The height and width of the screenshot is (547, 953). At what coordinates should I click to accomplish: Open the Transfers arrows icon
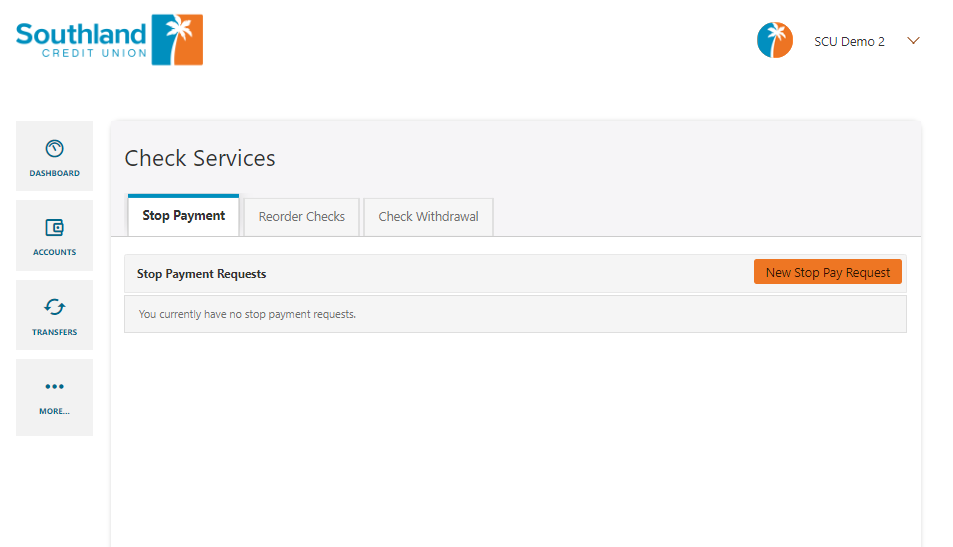(54, 307)
